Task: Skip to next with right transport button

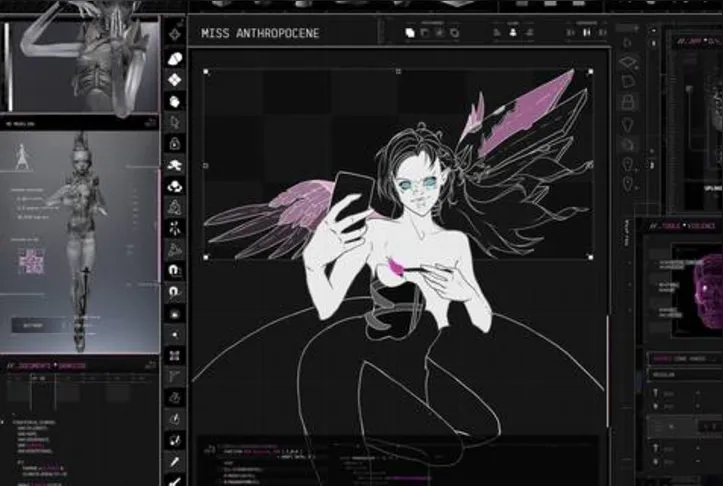Action: 602,33
